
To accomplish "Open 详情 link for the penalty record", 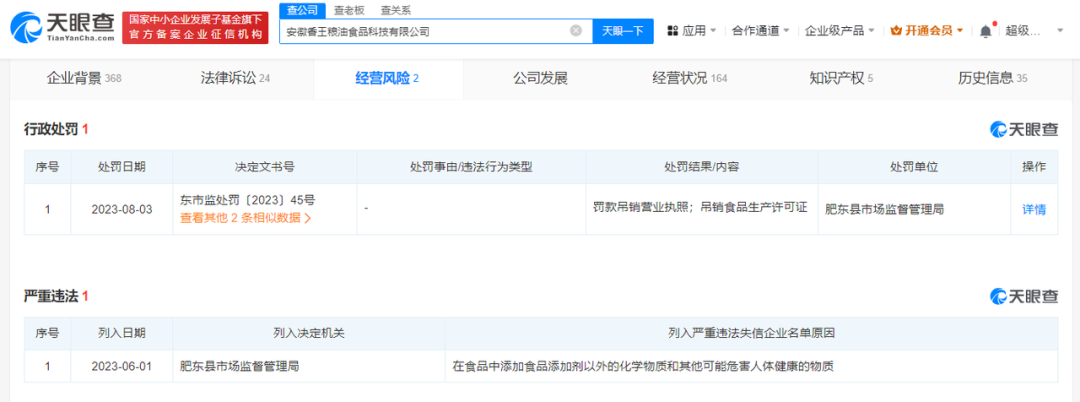I will tap(1033, 210).
